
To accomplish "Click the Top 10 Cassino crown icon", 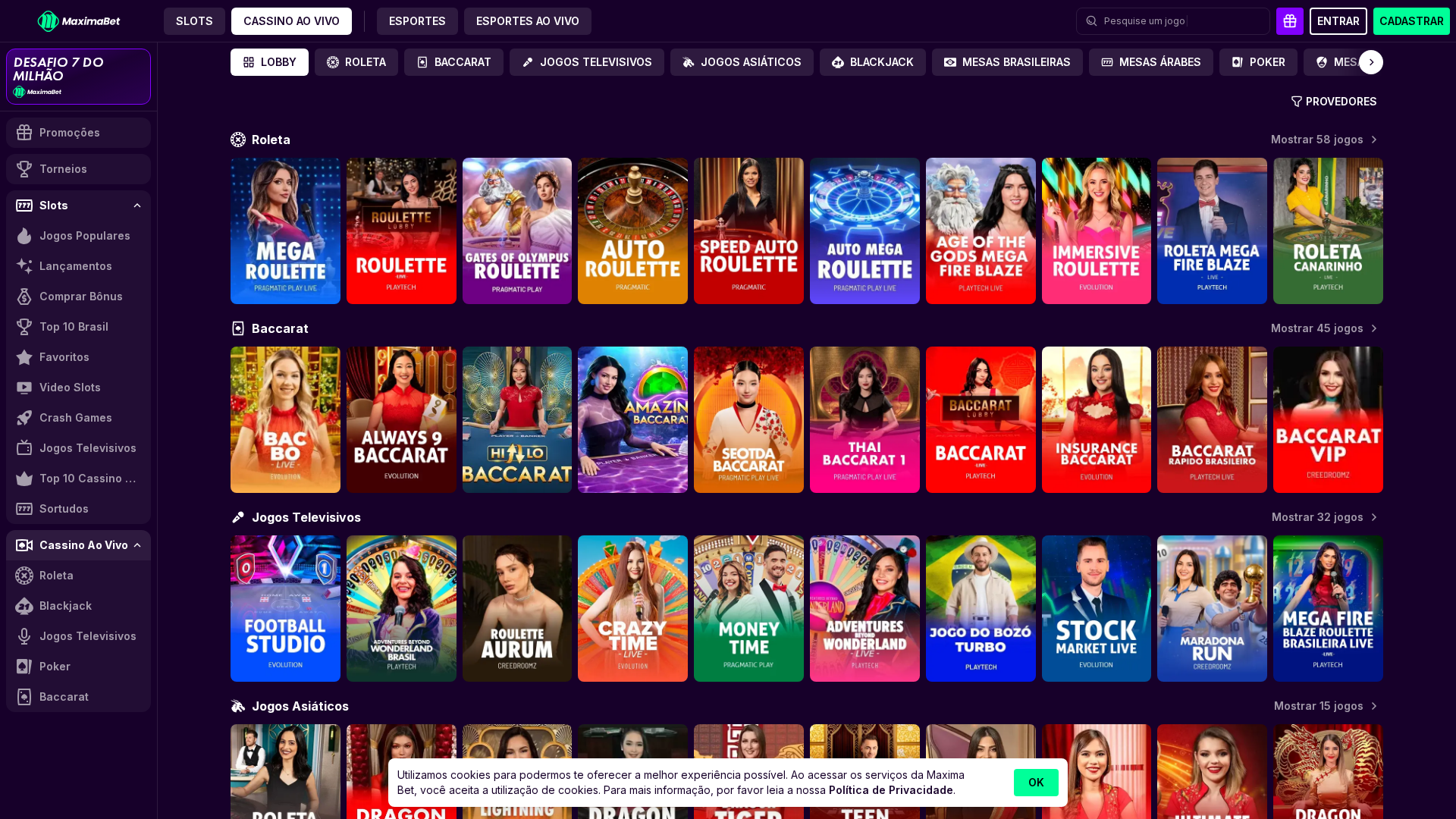I will [x=24, y=479].
